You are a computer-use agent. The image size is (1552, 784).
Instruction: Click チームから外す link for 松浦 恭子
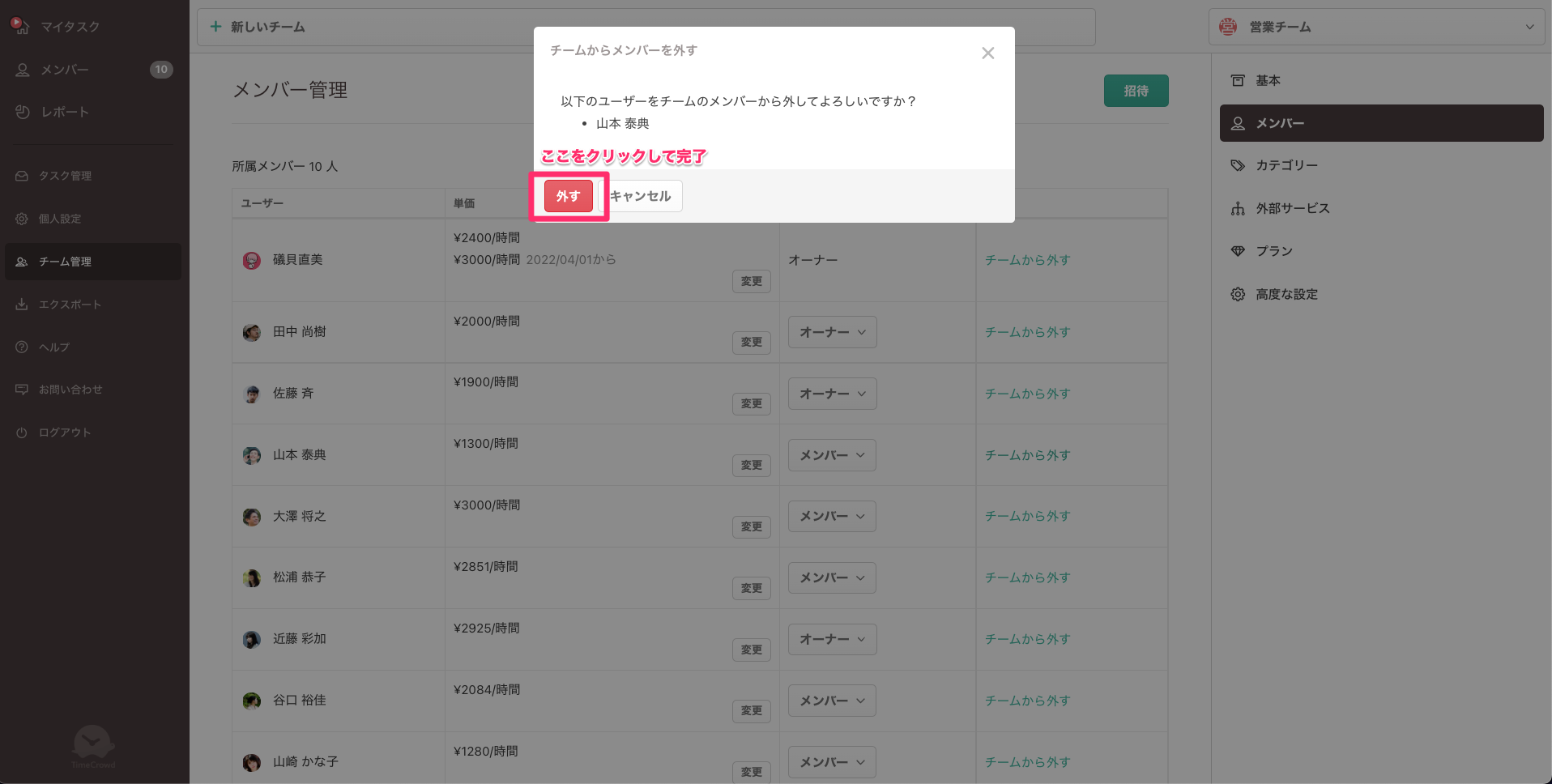pos(1027,577)
